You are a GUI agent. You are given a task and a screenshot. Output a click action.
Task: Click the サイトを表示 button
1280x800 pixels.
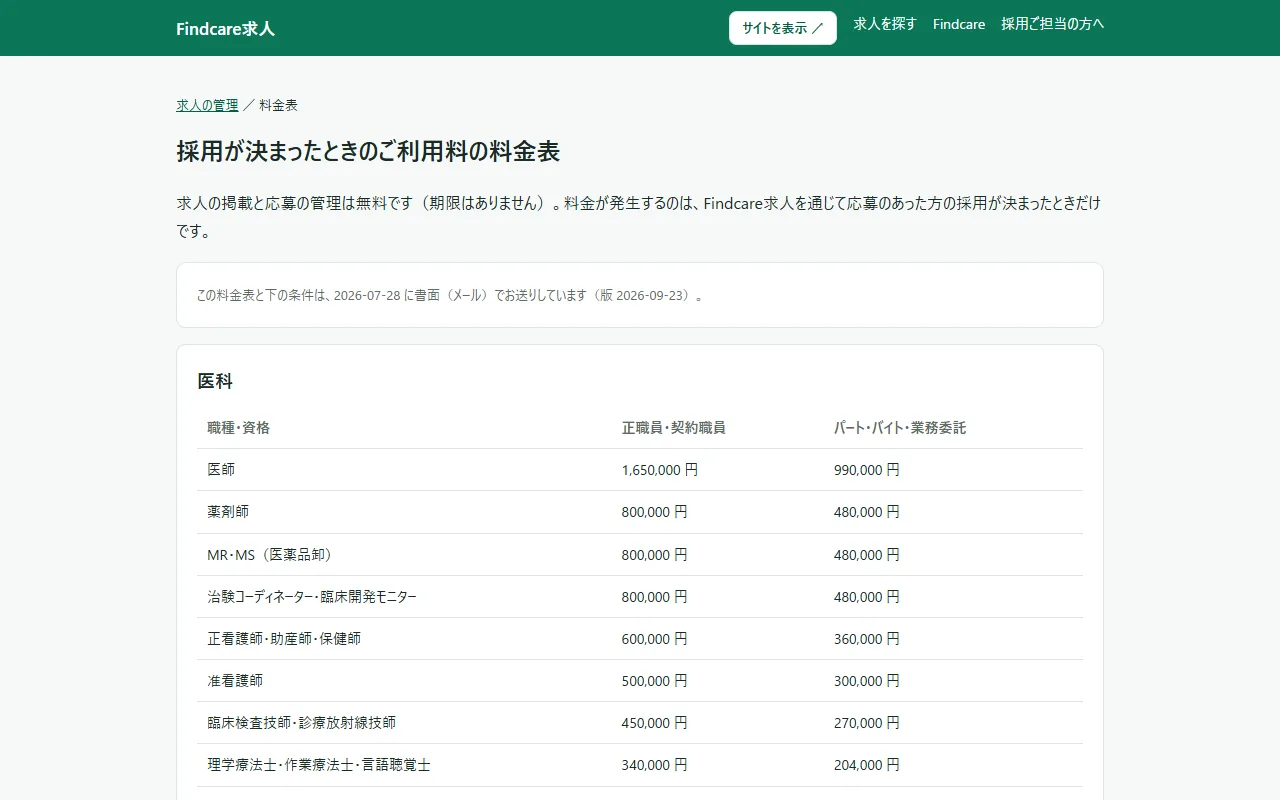(783, 28)
